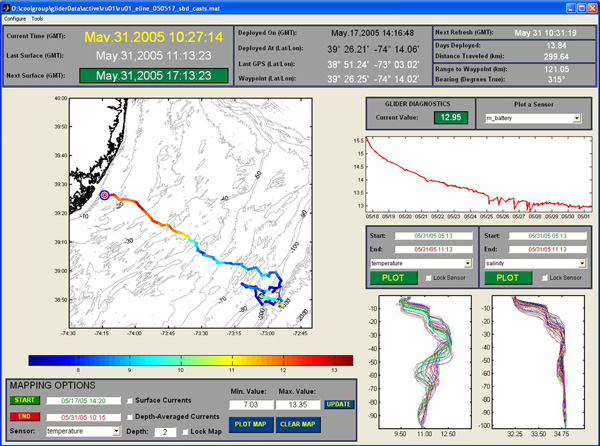600x446 pixels.
Task: Click the temperature color scale bar
Action: 190,359
